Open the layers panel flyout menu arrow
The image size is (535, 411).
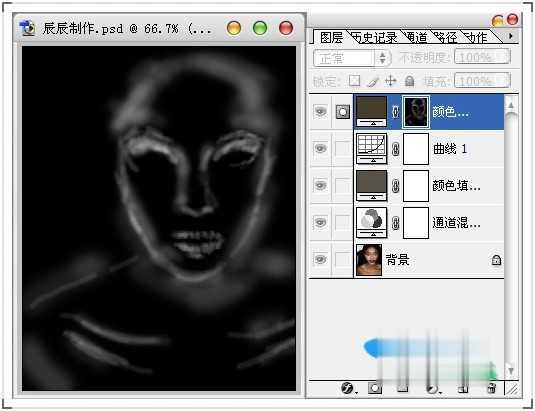511,36
